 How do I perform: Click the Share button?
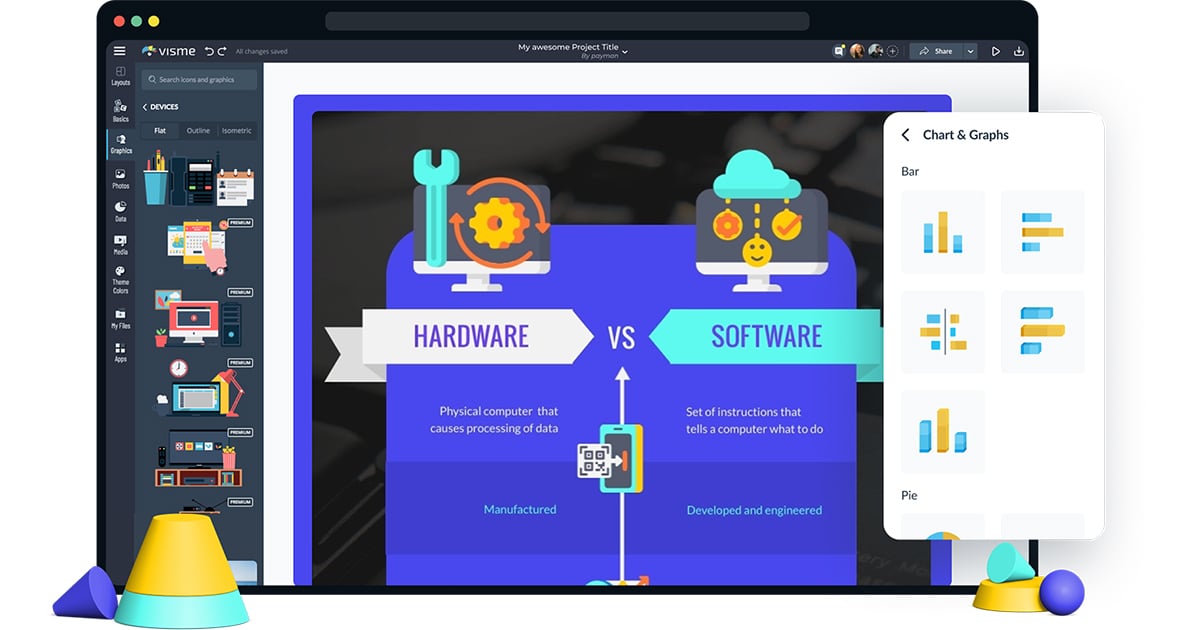tap(941, 51)
